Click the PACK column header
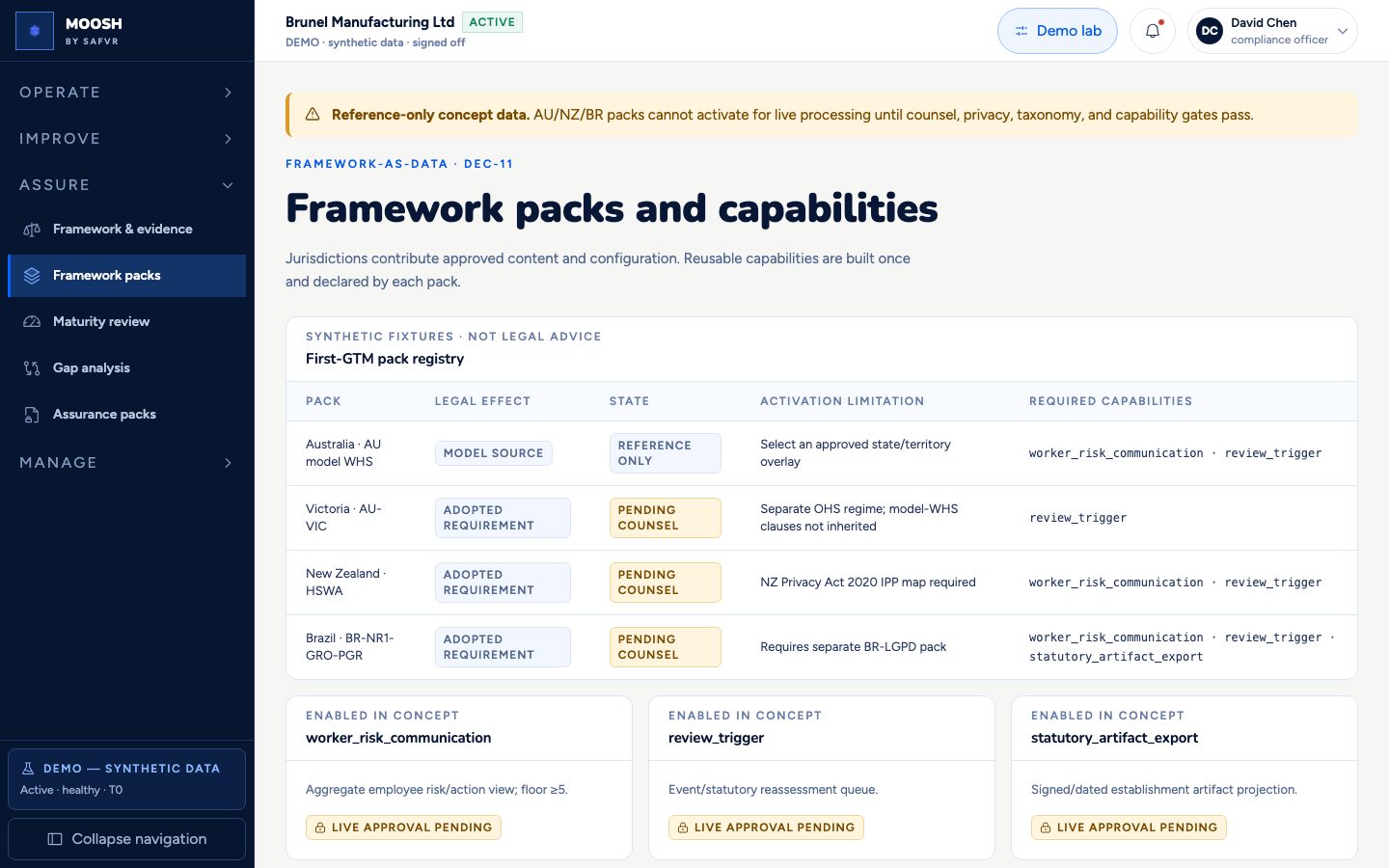1389x868 pixels. (x=323, y=401)
